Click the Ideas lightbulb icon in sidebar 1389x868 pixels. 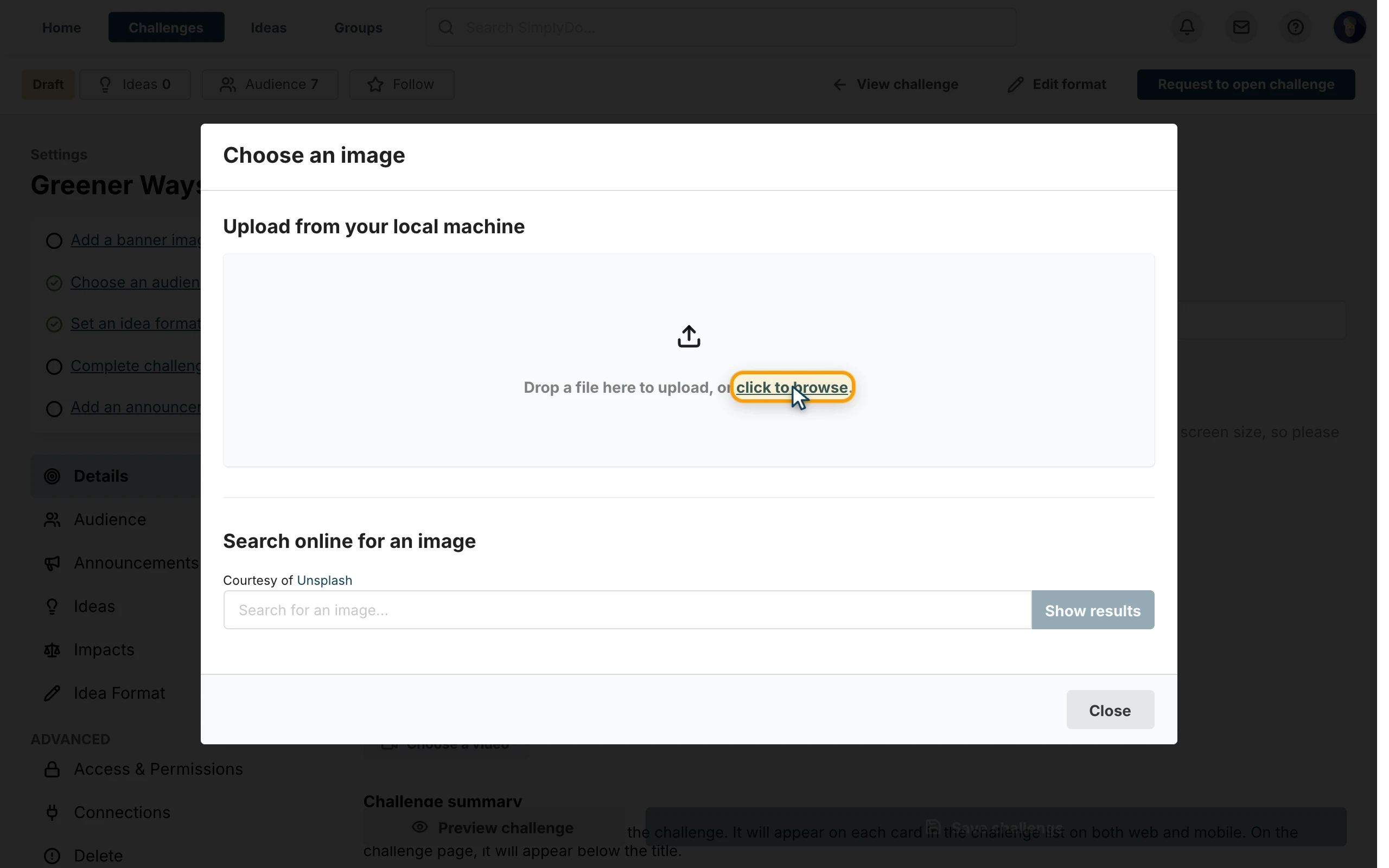[x=52, y=606]
